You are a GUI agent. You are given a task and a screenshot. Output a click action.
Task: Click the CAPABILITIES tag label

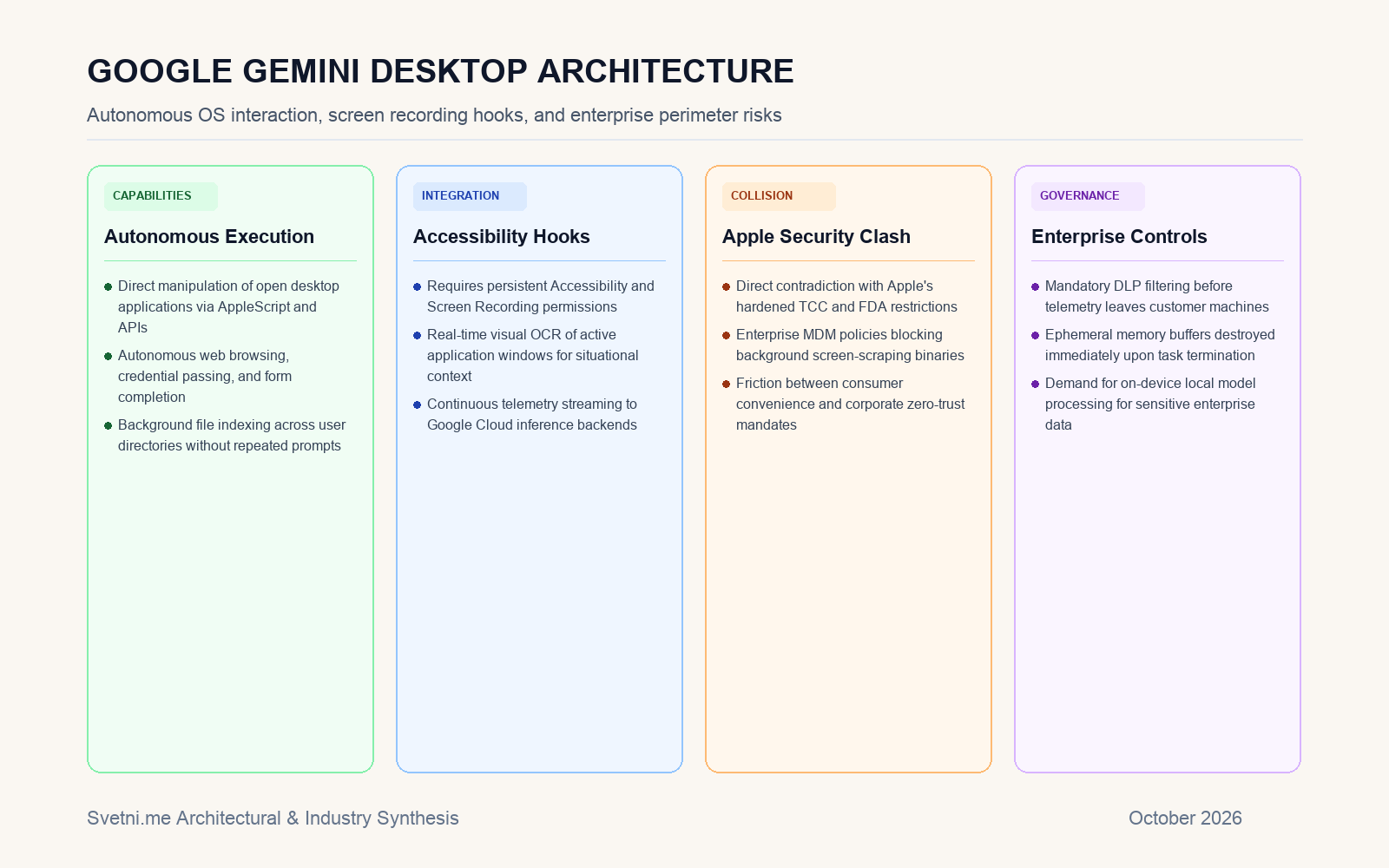point(161,196)
